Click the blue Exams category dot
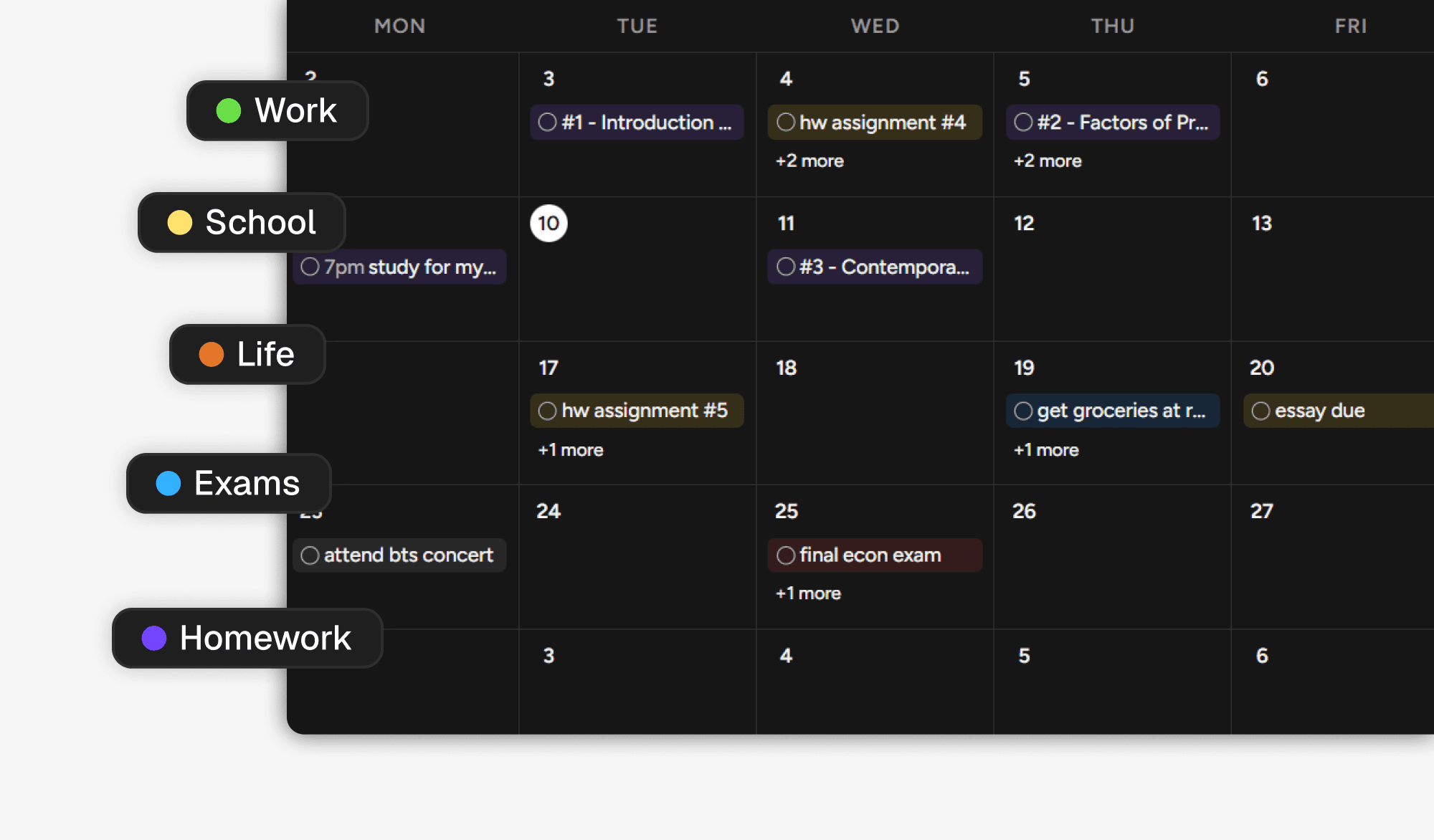This screenshot has height=840, width=1434. pyautogui.click(x=168, y=484)
